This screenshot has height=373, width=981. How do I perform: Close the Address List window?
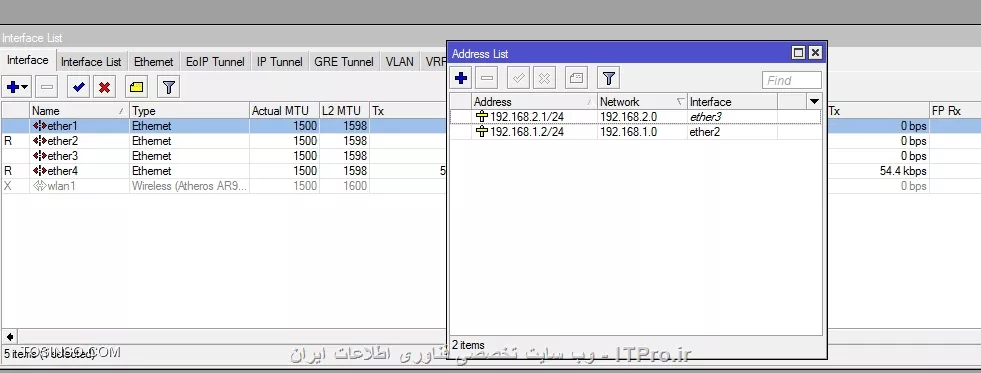click(815, 53)
